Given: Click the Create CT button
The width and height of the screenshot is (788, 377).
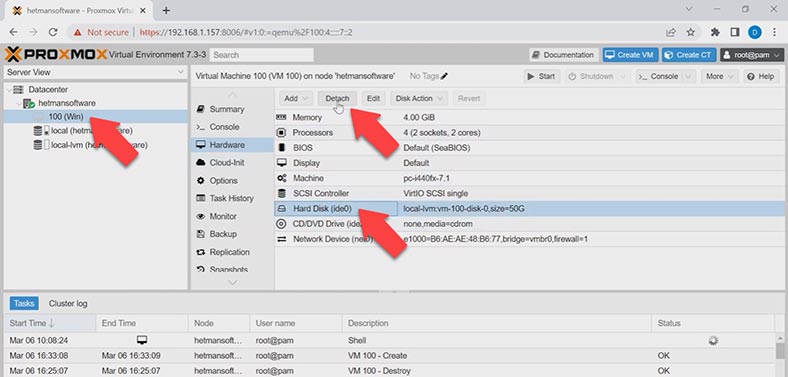Looking at the screenshot, I should (x=688, y=55).
